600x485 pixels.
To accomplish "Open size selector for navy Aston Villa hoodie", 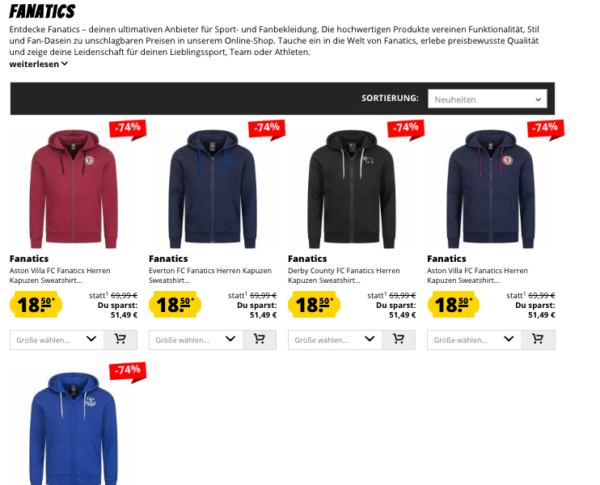I will click(x=474, y=340).
